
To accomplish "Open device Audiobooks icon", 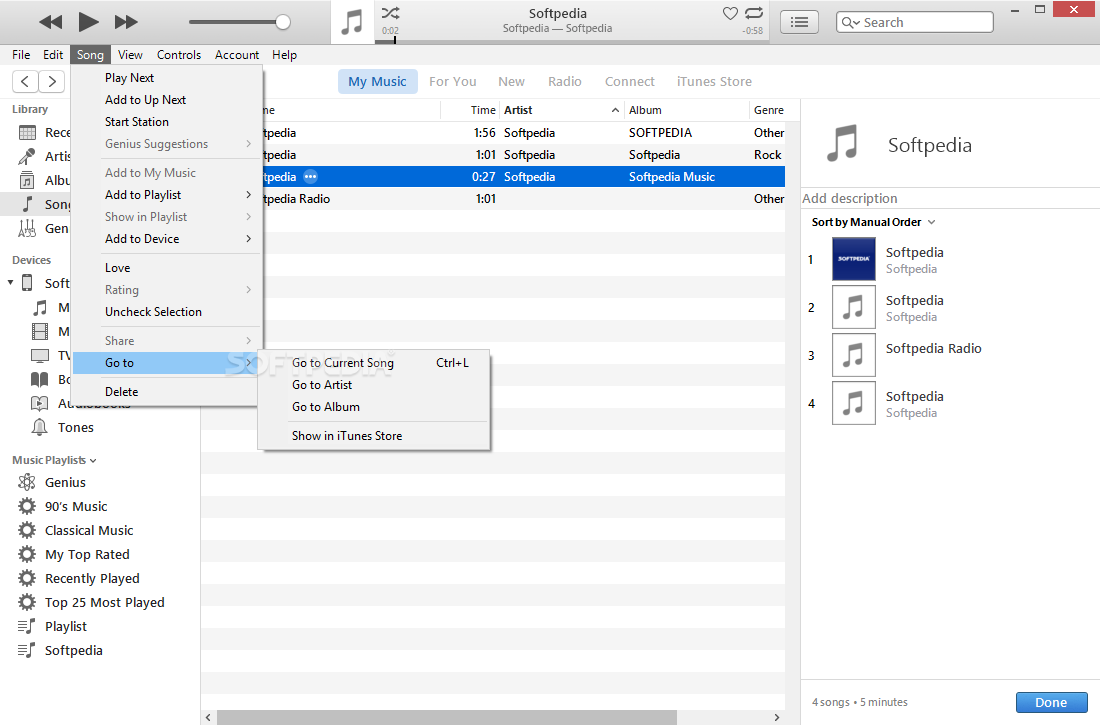I will coord(40,404).
